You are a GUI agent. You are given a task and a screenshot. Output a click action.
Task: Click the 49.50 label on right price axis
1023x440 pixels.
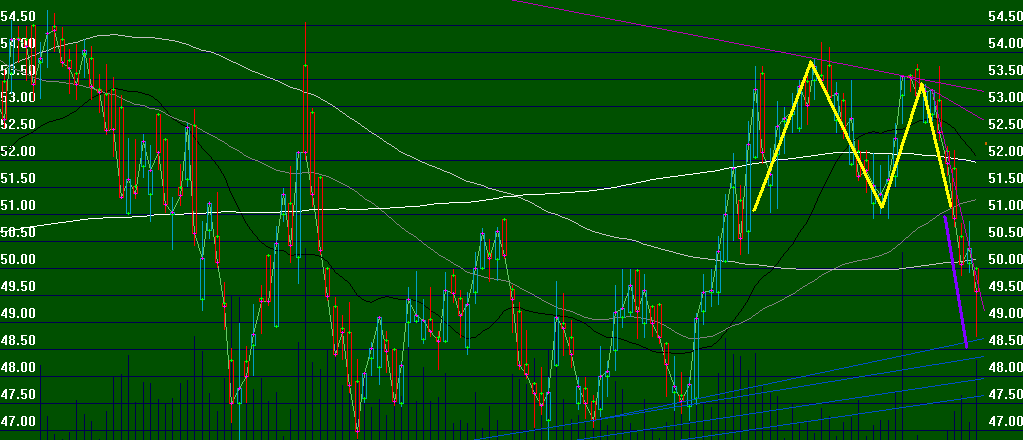tap(1005, 287)
